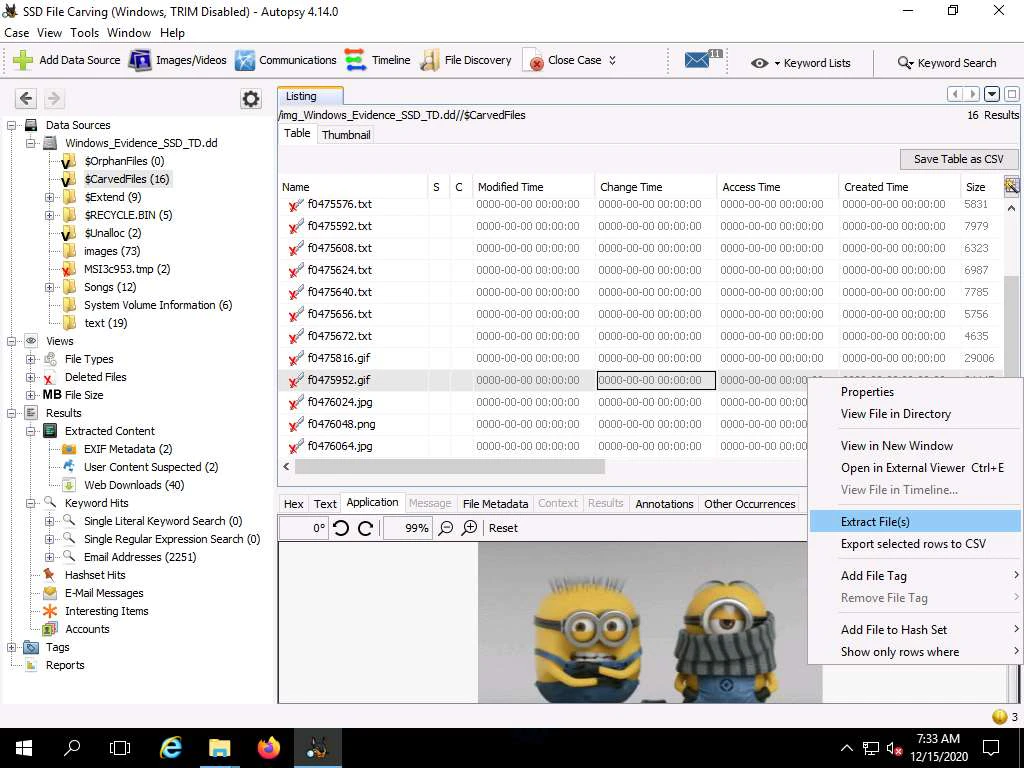The image size is (1024, 768).
Task: Select Properties in the context menu
Action: (x=915, y=392)
